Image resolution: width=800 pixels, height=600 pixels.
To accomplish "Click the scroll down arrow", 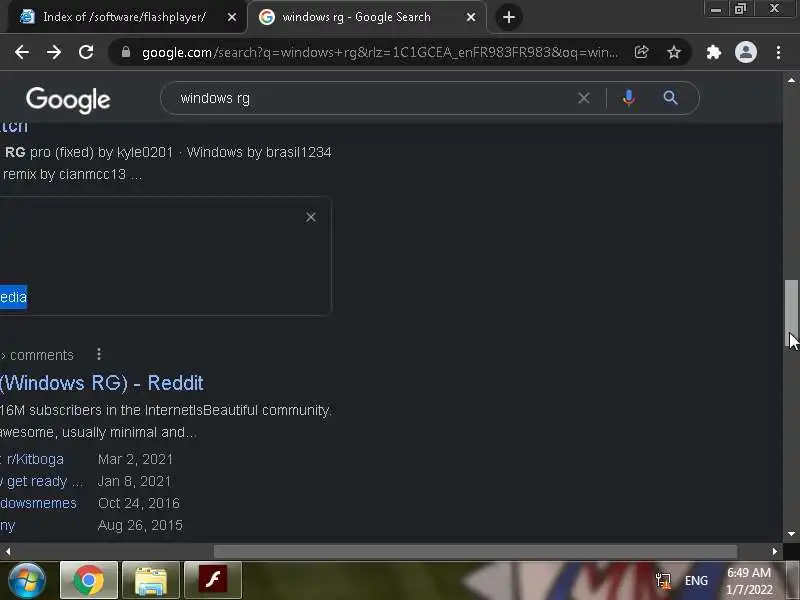I will click(791, 534).
